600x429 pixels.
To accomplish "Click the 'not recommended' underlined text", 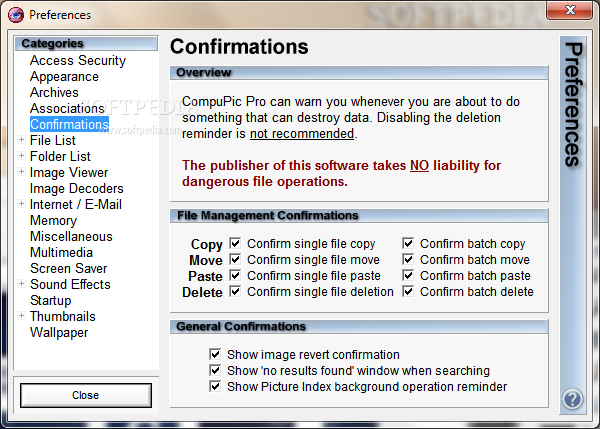I will [302, 134].
